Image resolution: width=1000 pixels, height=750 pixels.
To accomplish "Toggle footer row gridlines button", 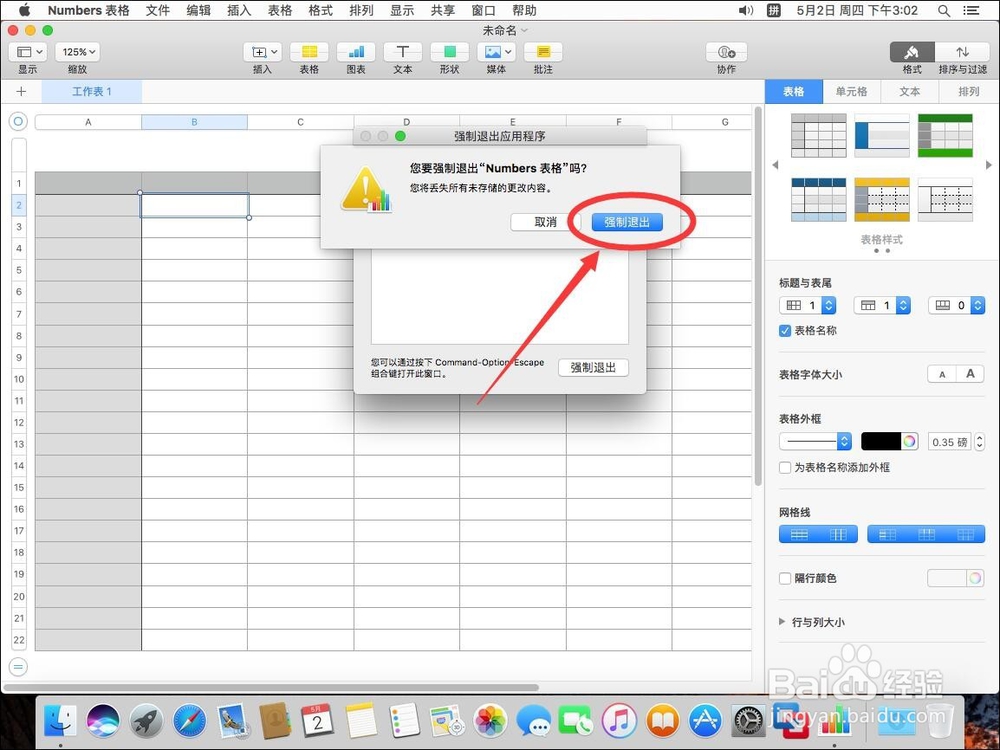I will [966, 534].
